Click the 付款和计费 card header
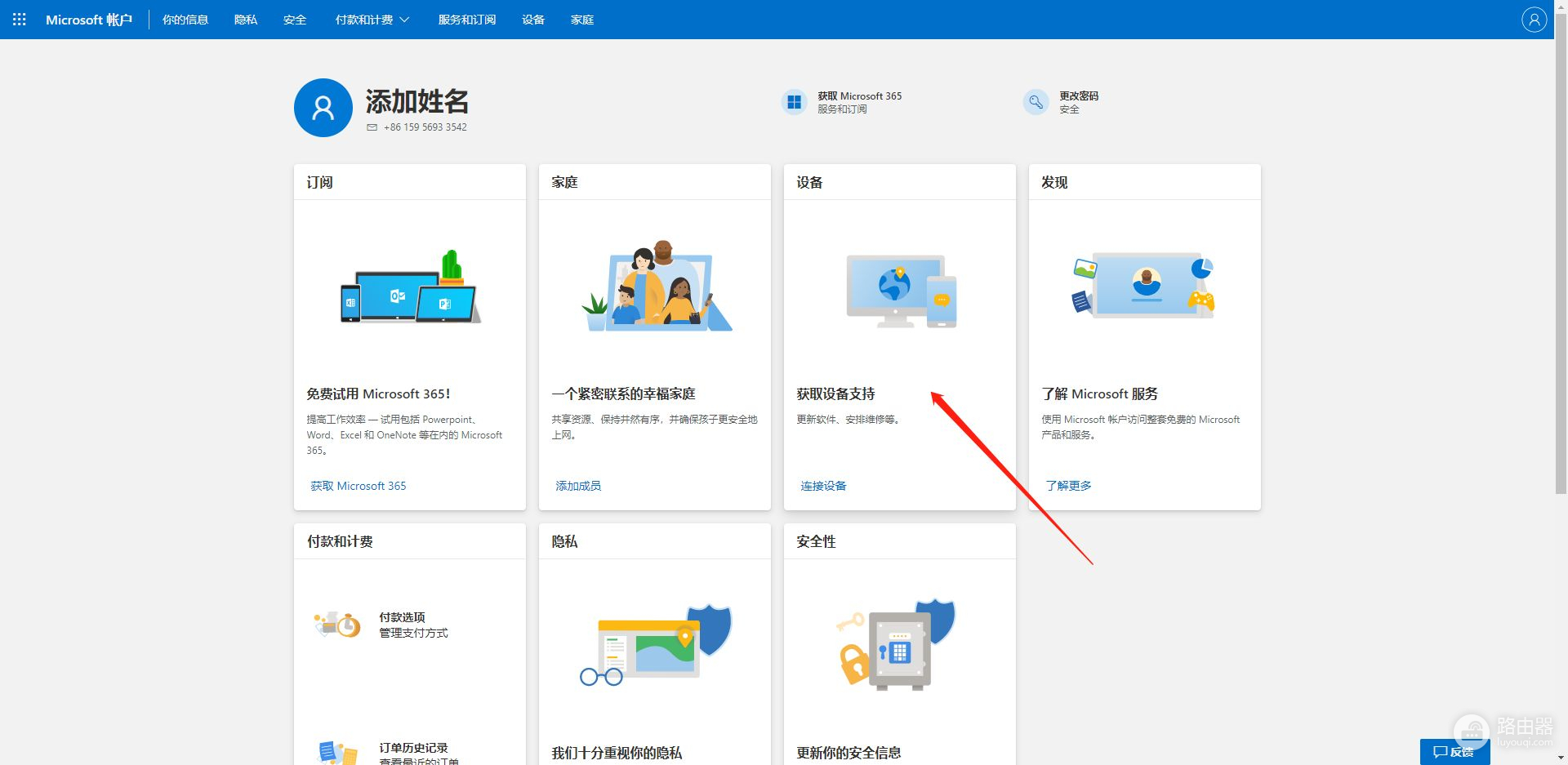Image resolution: width=1568 pixels, height=765 pixels. [x=340, y=541]
